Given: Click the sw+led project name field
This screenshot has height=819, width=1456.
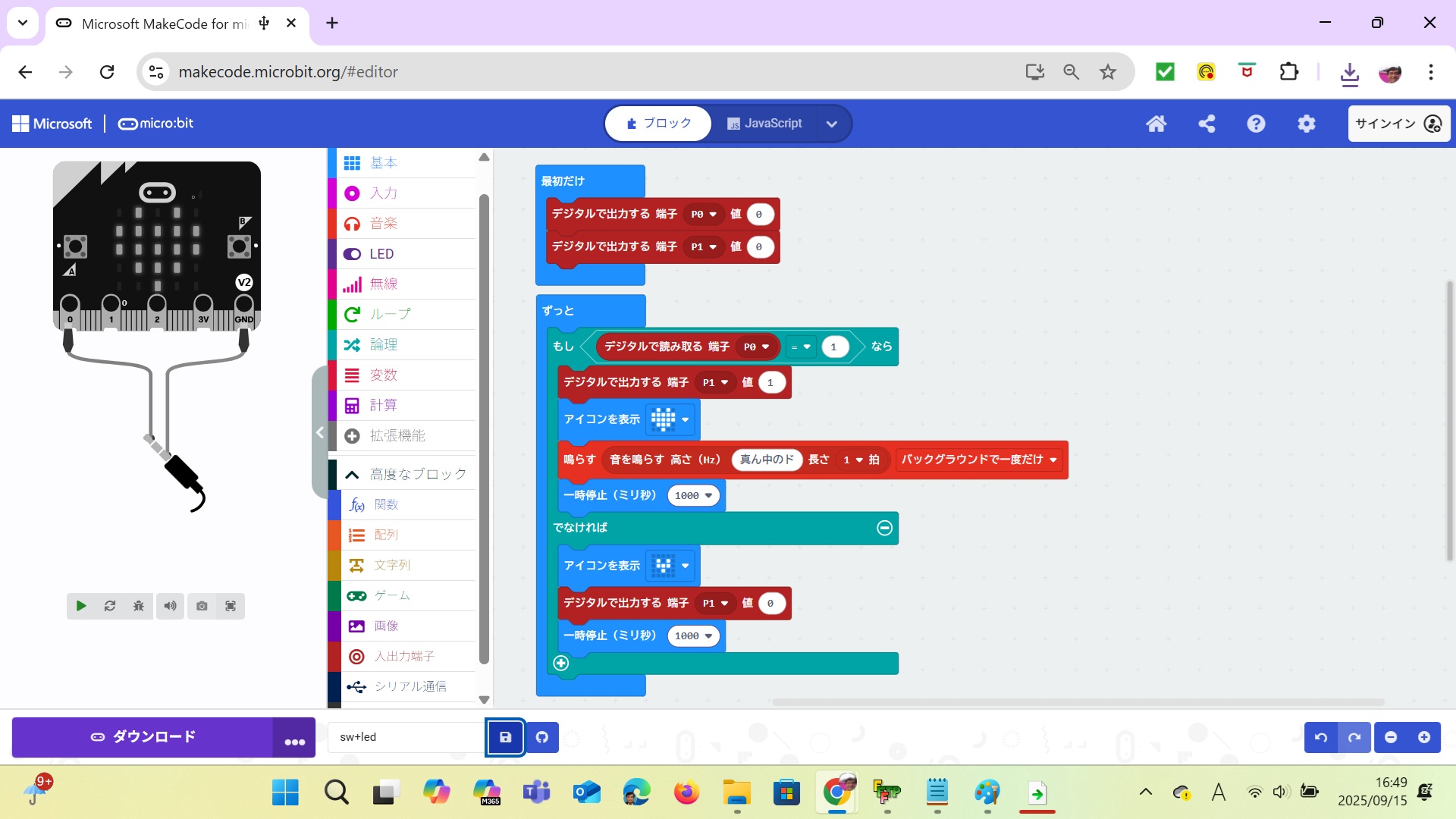Looking at the screenshot, I should tap(406, 737).
